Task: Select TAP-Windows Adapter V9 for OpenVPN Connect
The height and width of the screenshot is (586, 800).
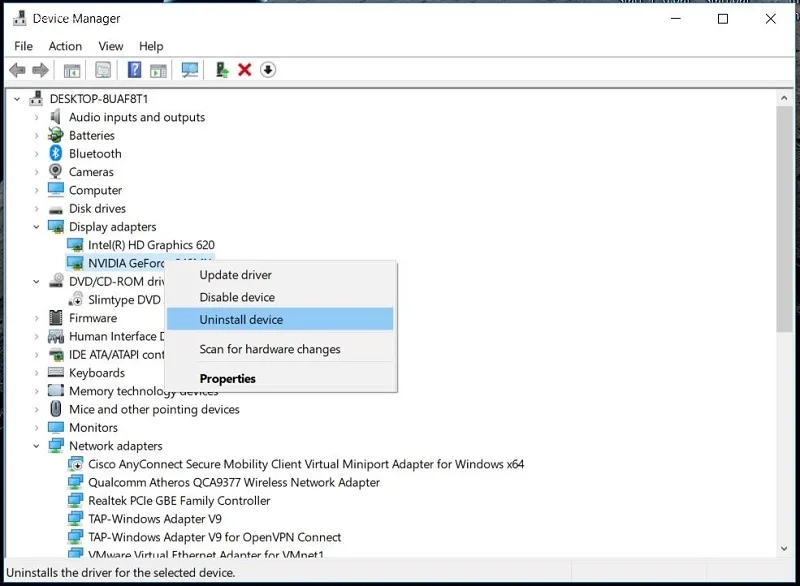Action: pos(214,537)
